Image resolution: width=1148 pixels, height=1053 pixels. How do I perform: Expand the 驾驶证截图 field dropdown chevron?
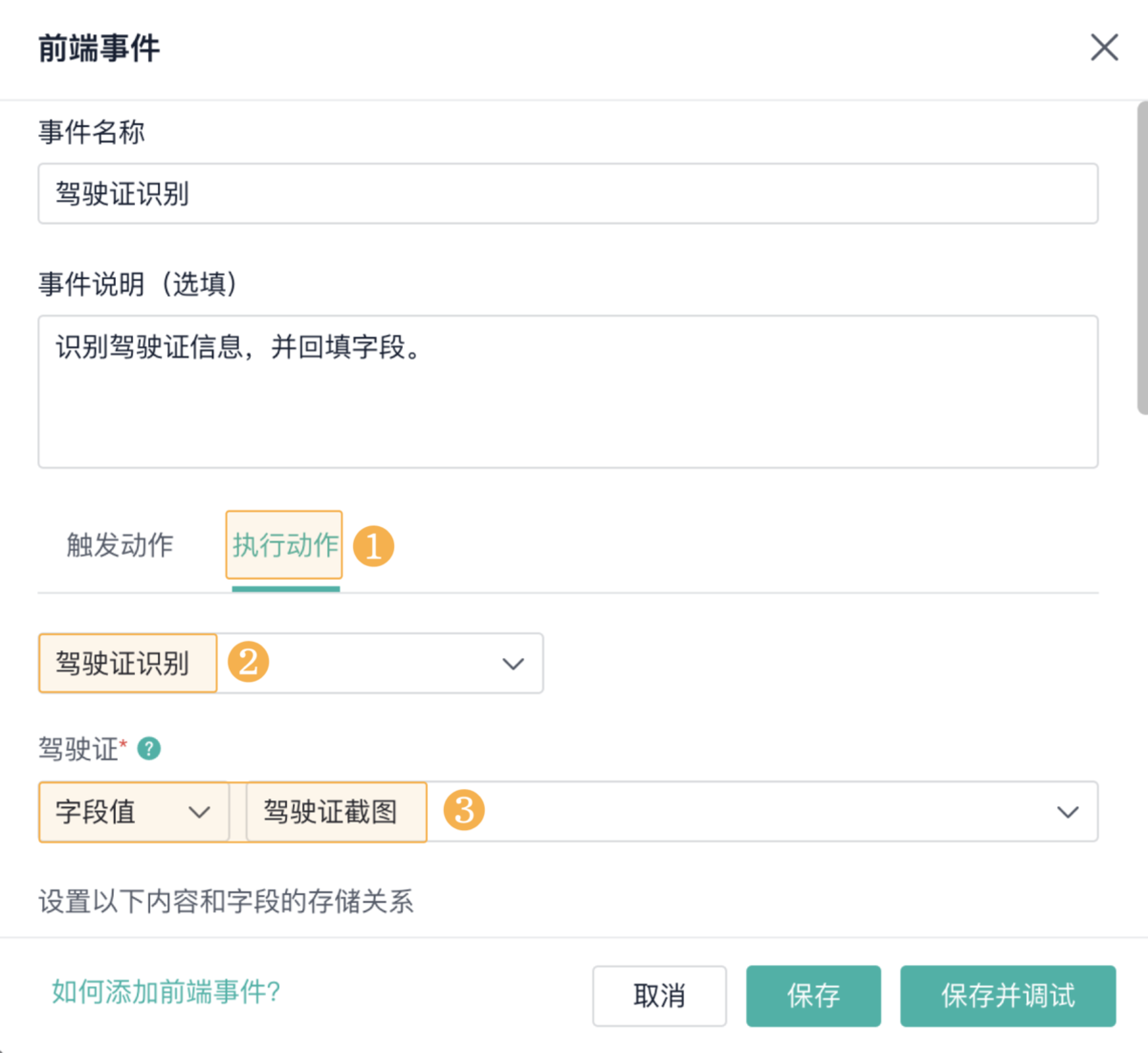1067,812
